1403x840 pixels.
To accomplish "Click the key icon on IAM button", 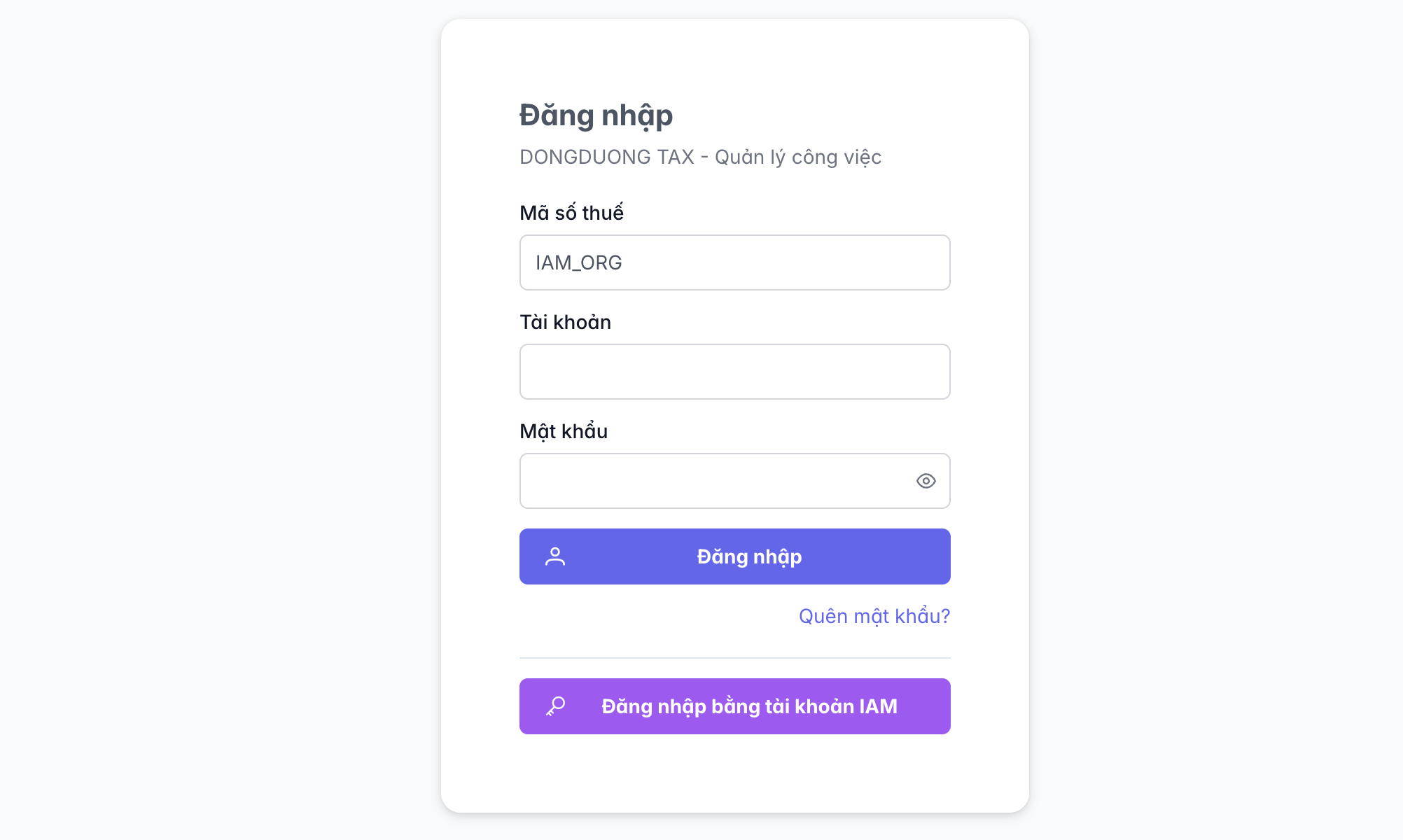I will click(x=556, y=706).
